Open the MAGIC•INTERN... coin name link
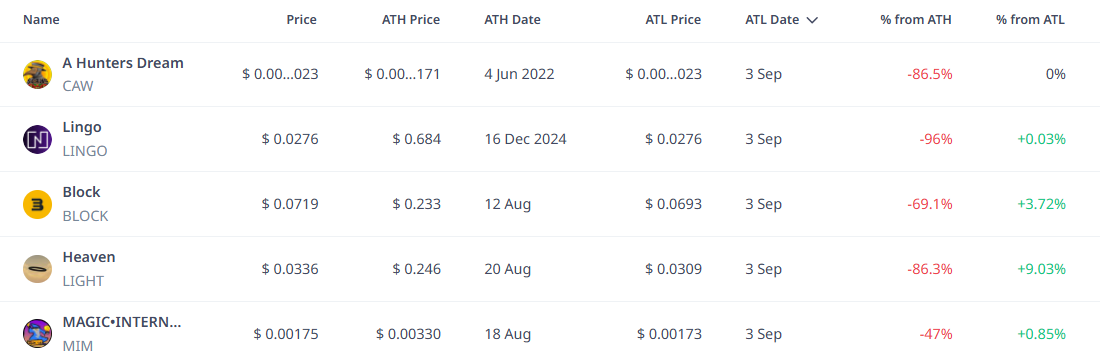Screen dimensions: 1100x364 click(x=122, y=323)
